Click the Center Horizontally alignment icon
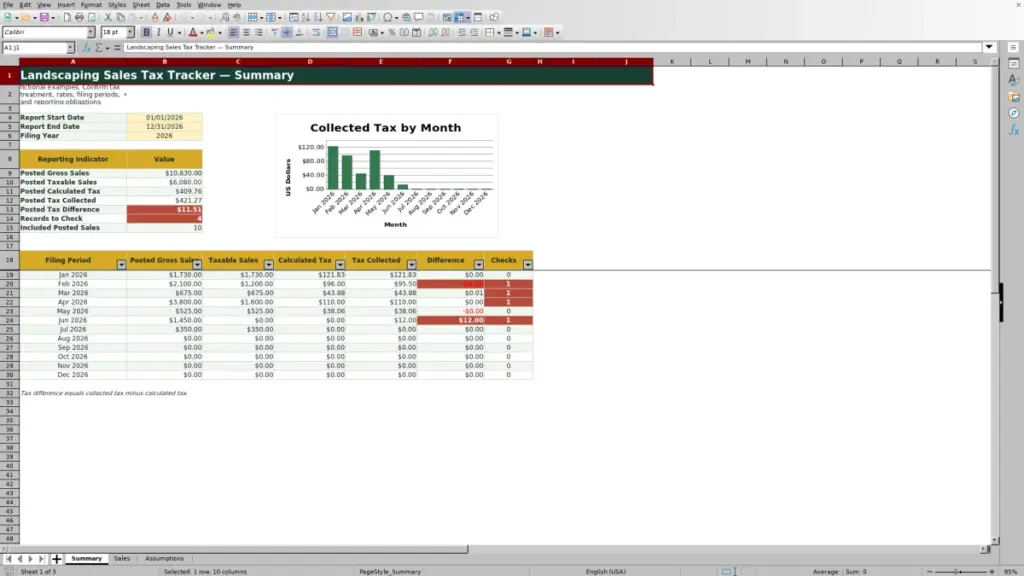 coord(246,33)
